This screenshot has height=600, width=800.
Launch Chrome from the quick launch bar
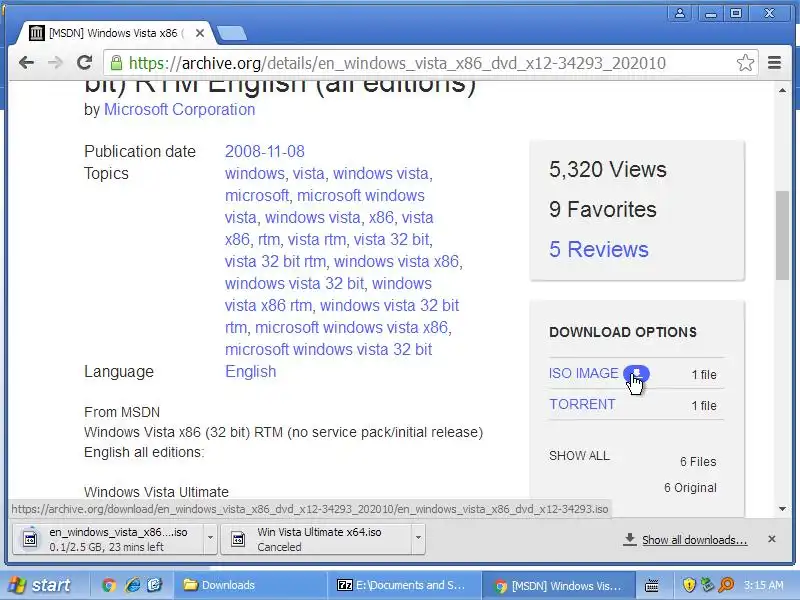[109, 585]
